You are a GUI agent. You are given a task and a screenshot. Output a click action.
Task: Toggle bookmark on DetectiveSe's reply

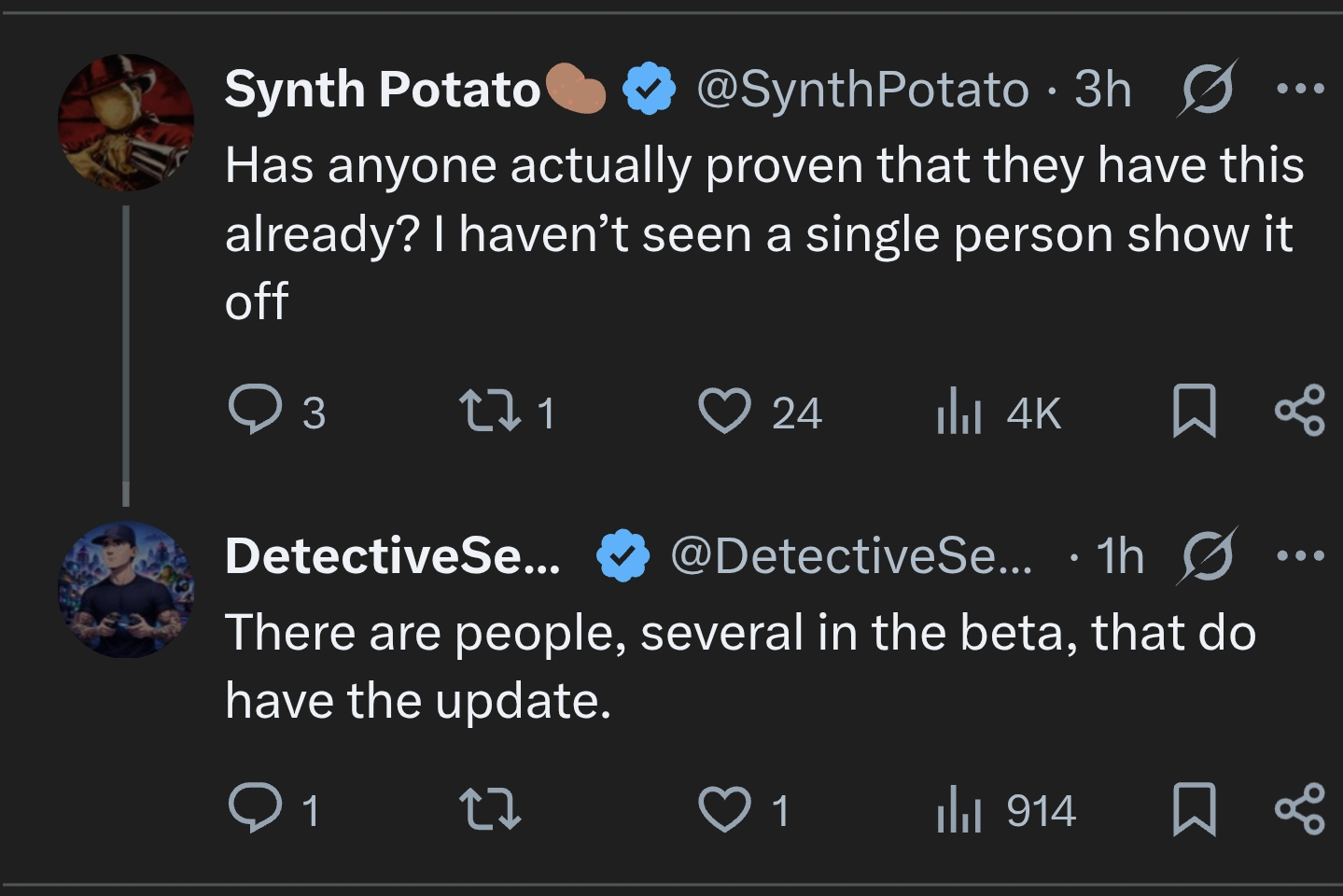pos(1196,810)
